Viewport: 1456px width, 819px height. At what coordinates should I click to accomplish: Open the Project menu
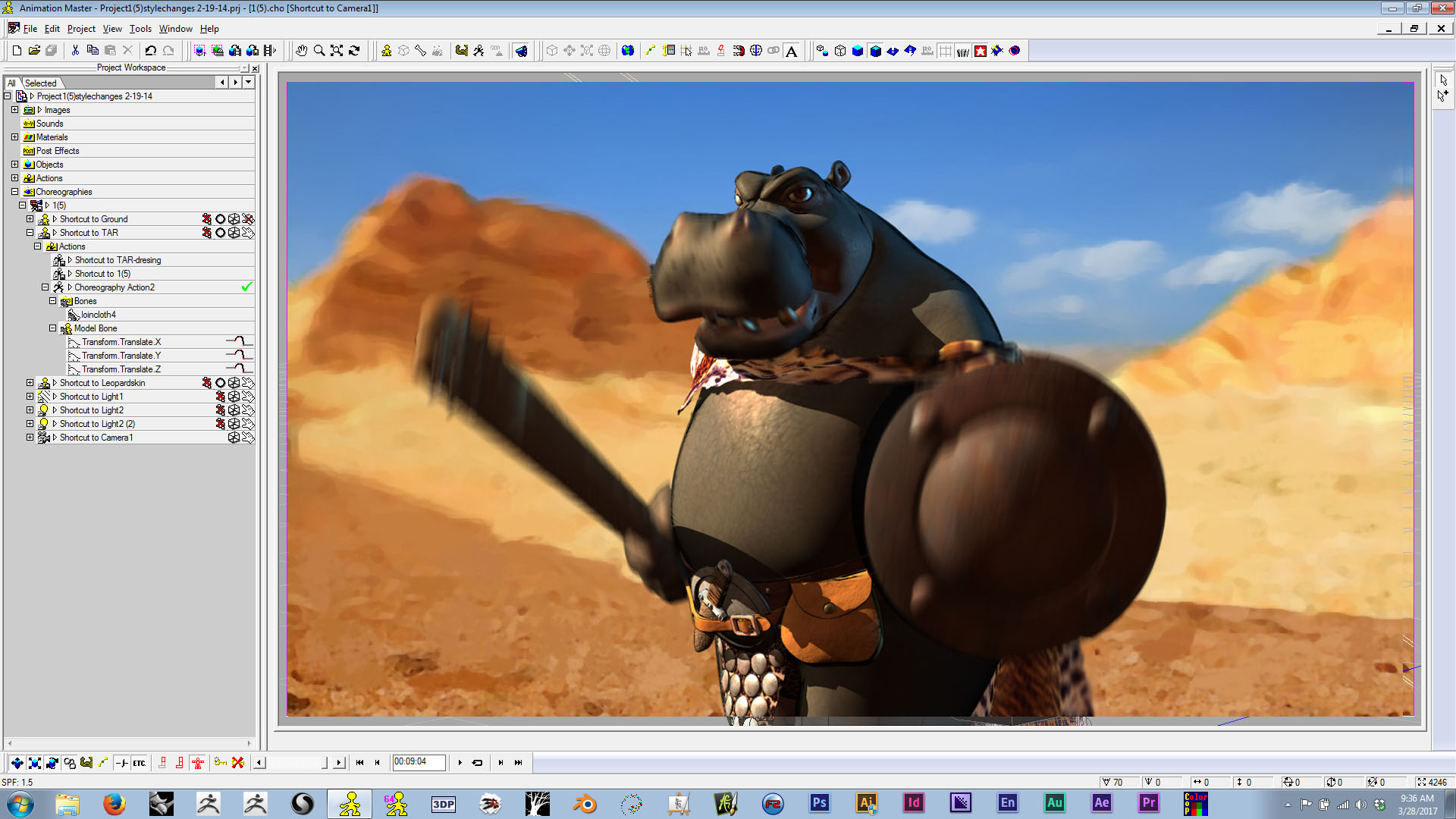pos(81,29)
